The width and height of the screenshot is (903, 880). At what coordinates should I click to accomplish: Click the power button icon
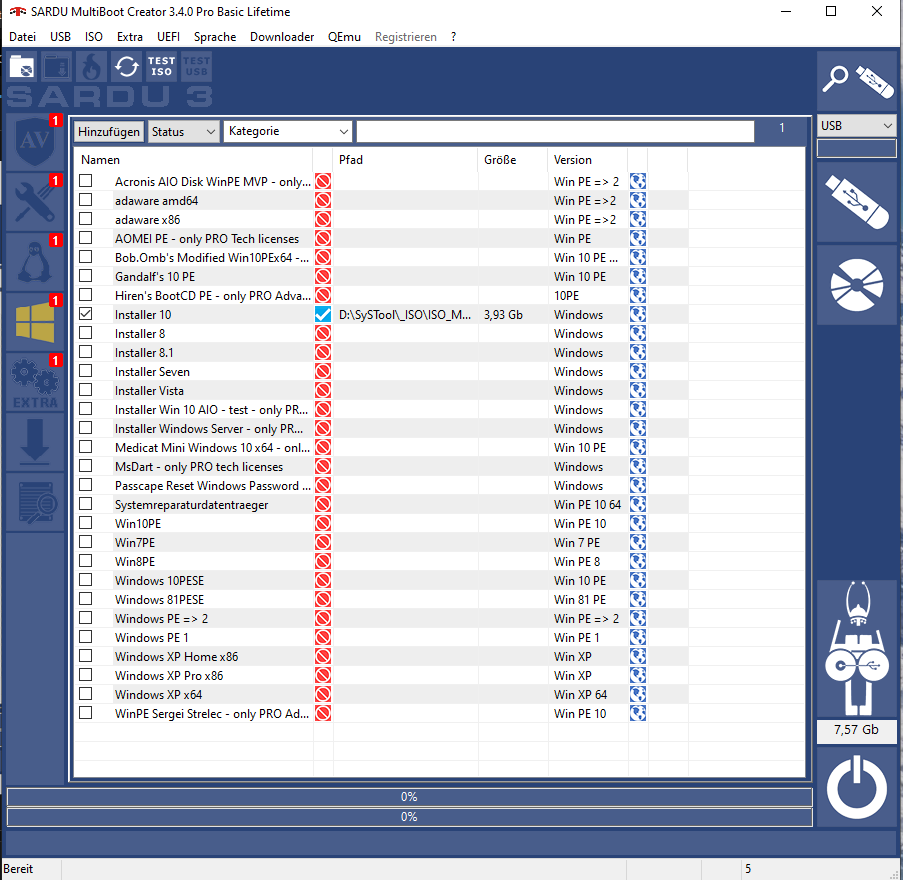tap(856, 788)
